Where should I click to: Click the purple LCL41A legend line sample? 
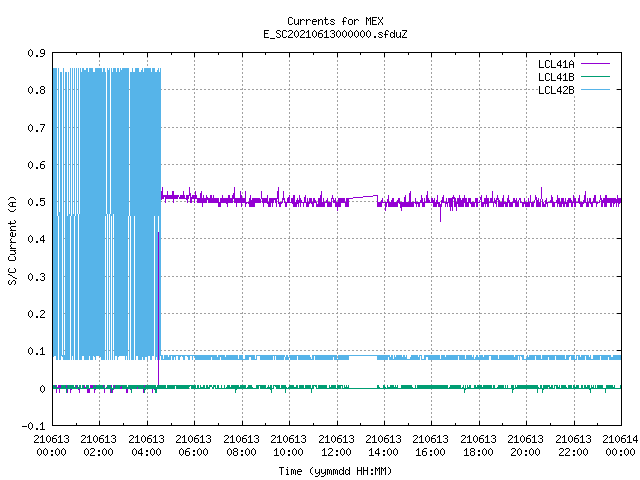[x=596, y=64]
